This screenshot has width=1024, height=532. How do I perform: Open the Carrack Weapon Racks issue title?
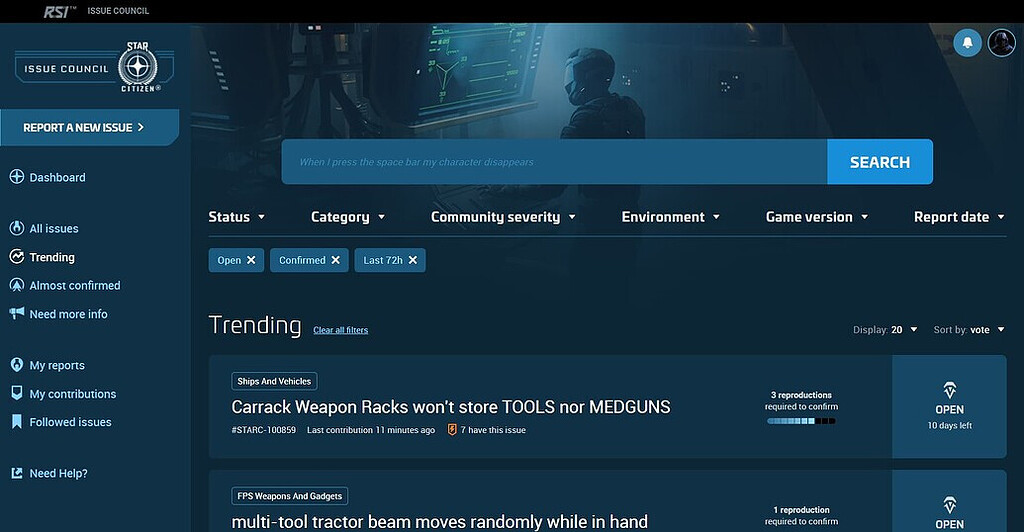point(451,407)
